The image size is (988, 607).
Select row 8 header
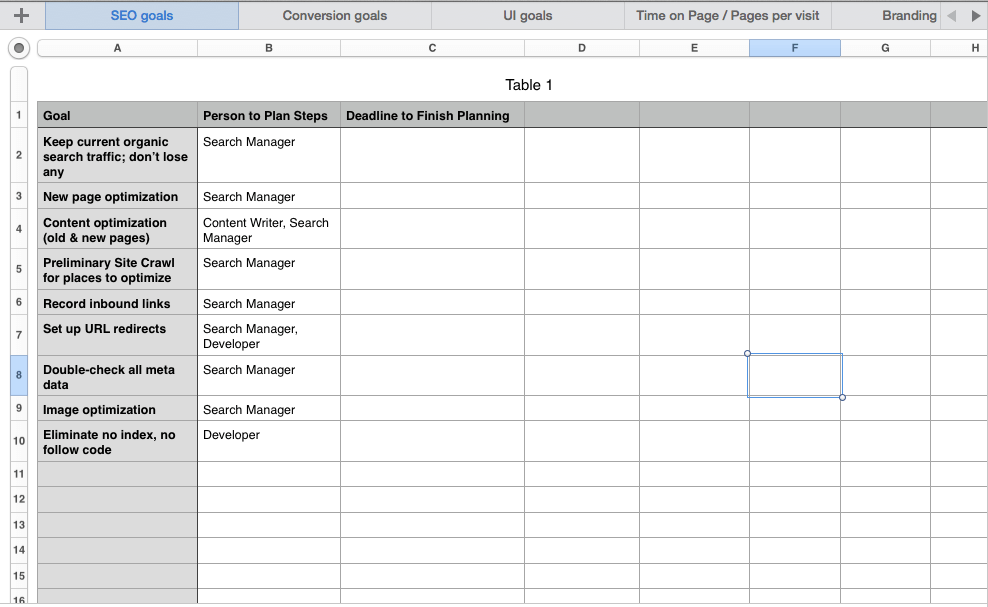click(x=19, y=375)
